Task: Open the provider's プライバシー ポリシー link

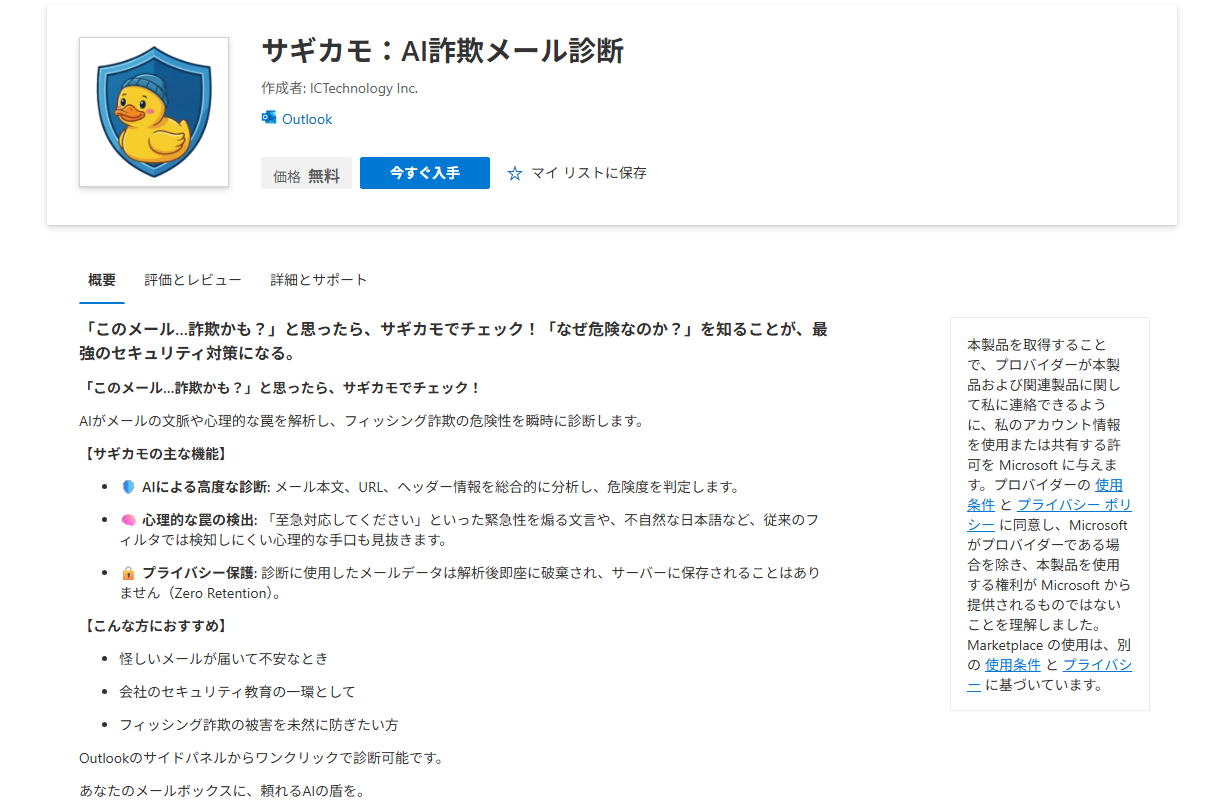Action: 1074,505
